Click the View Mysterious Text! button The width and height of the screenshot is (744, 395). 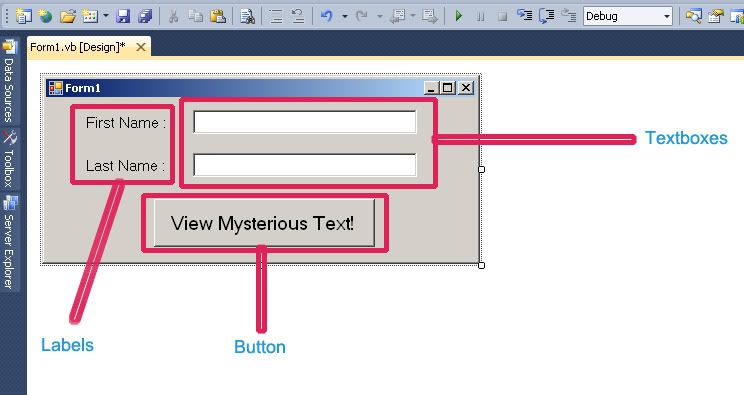[264, 223]
